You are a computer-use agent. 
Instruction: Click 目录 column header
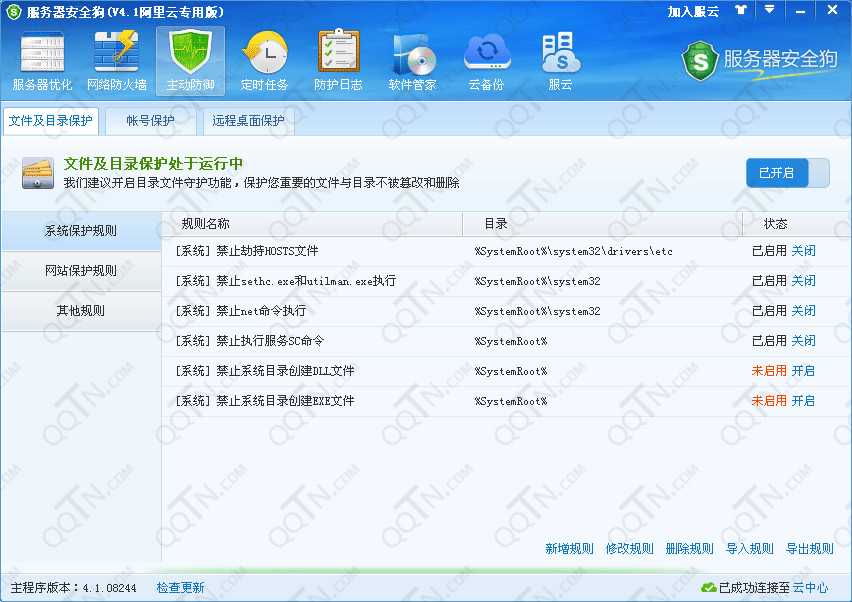[x=603, y=224]
